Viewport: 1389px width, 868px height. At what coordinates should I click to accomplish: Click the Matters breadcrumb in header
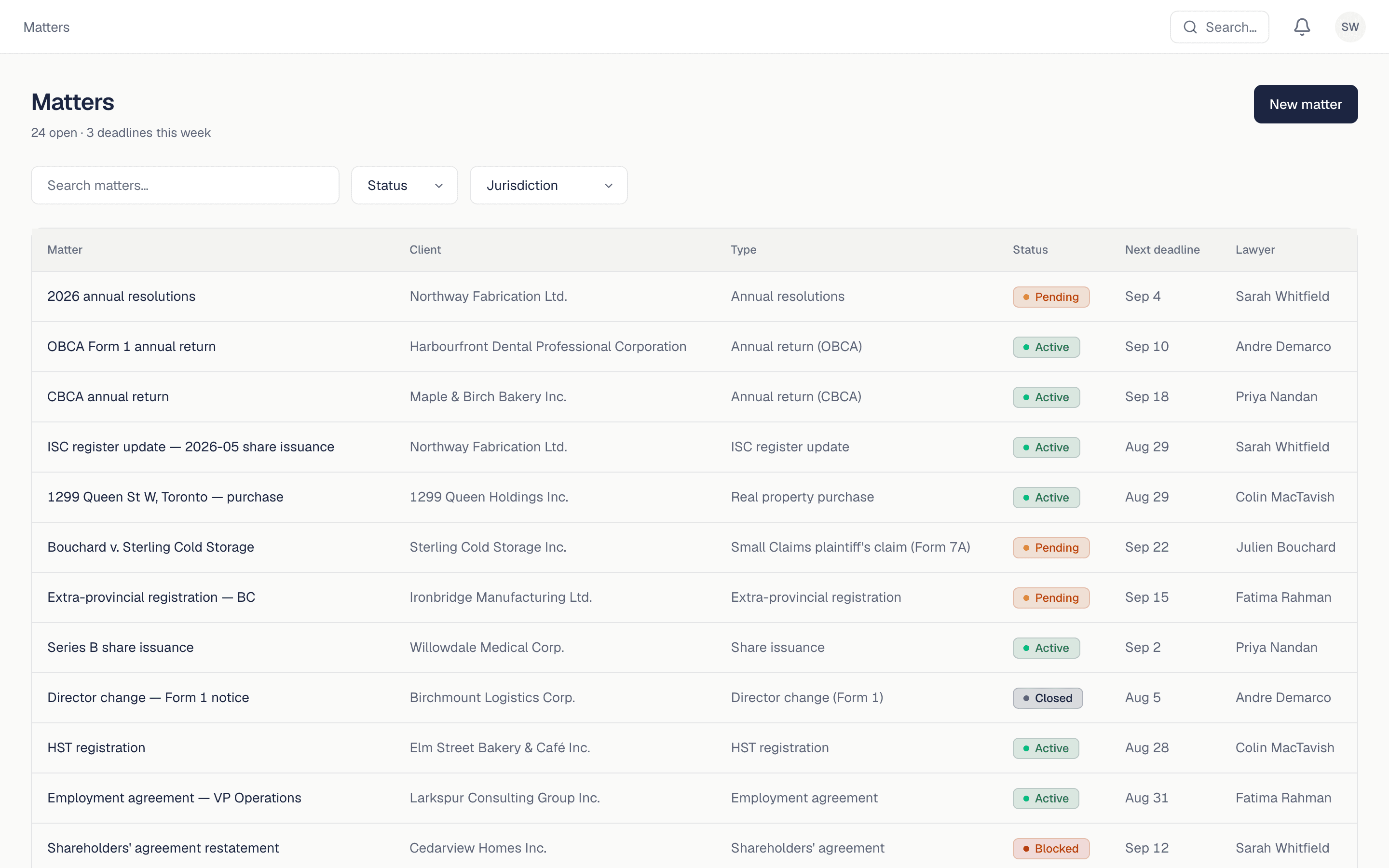[x=46, y=27]
